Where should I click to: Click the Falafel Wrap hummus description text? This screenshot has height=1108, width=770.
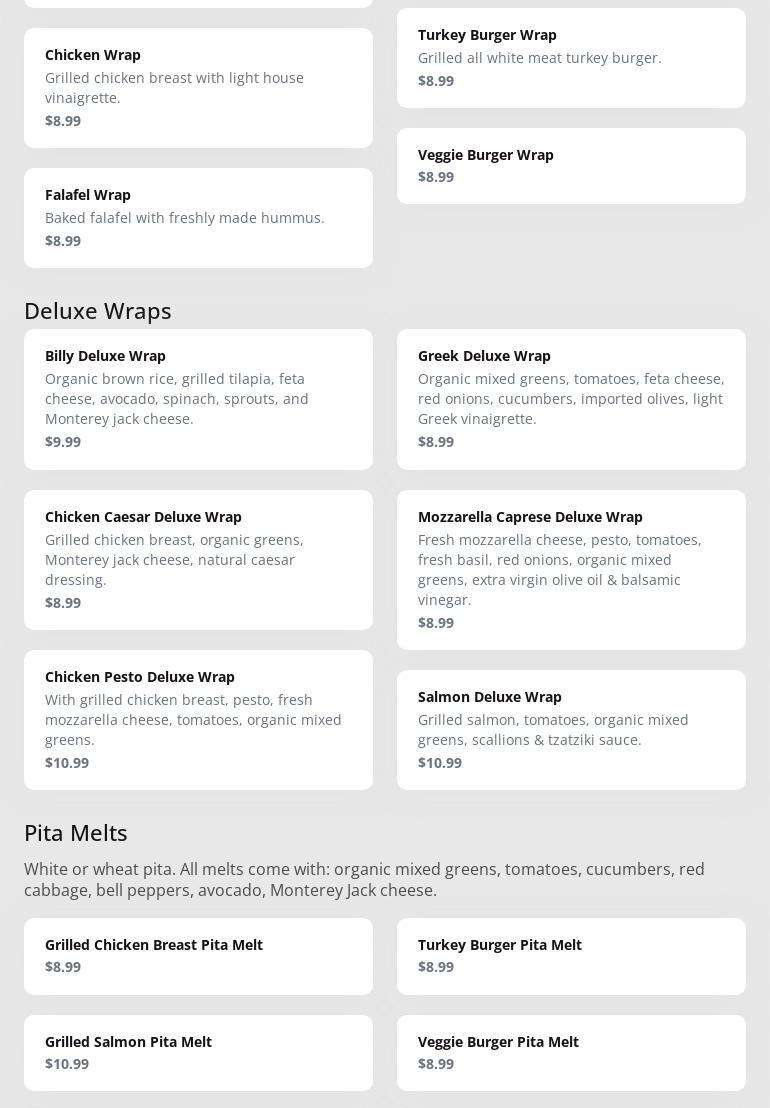click(x=185, y=218)
